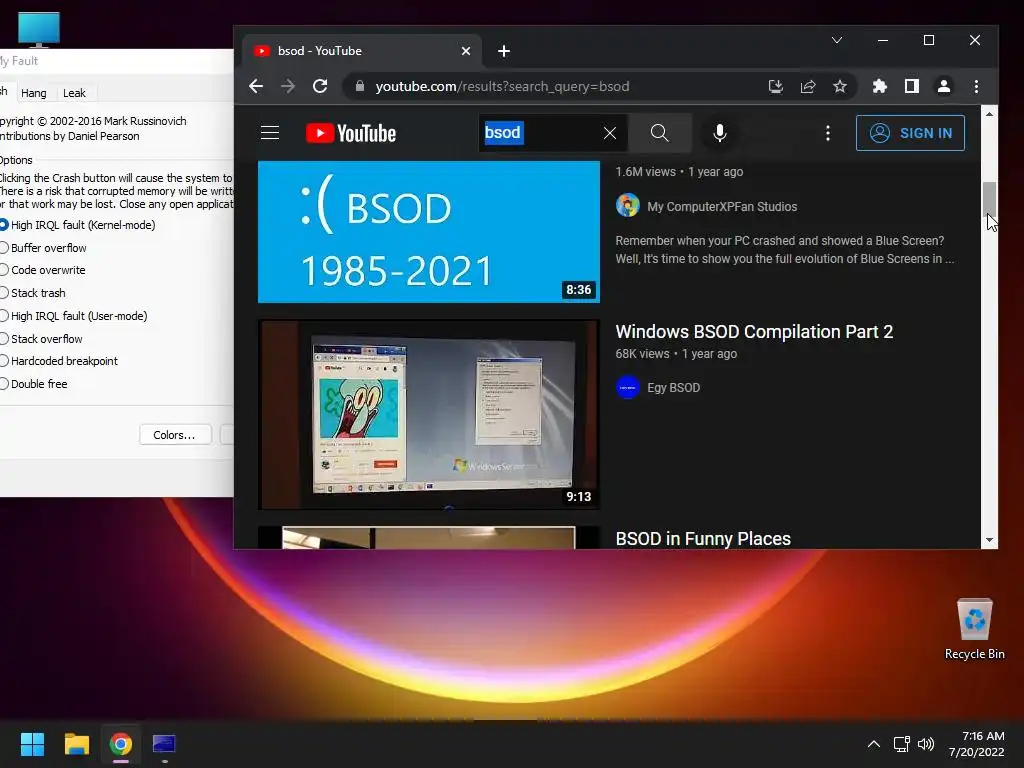This screenshot has height=768, width=1024.
Task: Open My ComputerXPFan Studios channel
Action: (722, 206)
